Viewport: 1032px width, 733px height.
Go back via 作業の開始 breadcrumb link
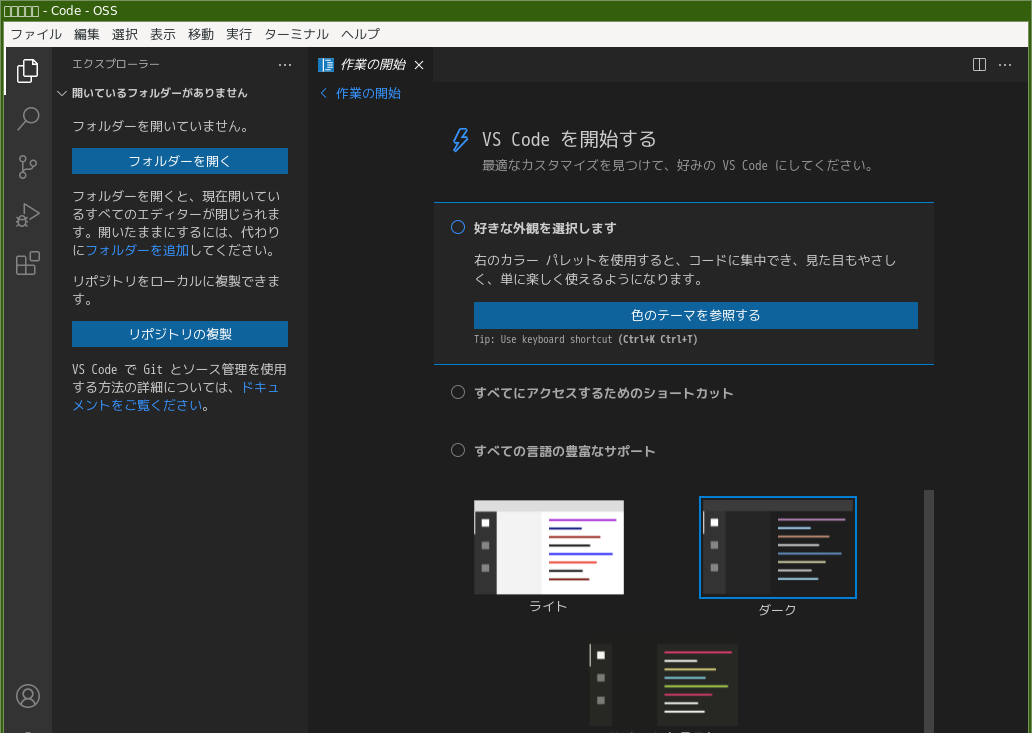(x=361, y=93)
